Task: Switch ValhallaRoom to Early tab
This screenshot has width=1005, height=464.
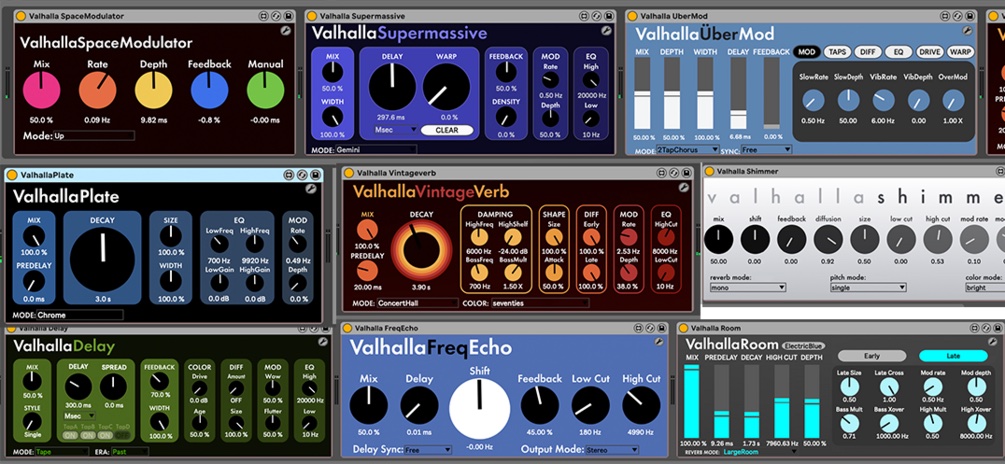Action: (x=872, y=356)
